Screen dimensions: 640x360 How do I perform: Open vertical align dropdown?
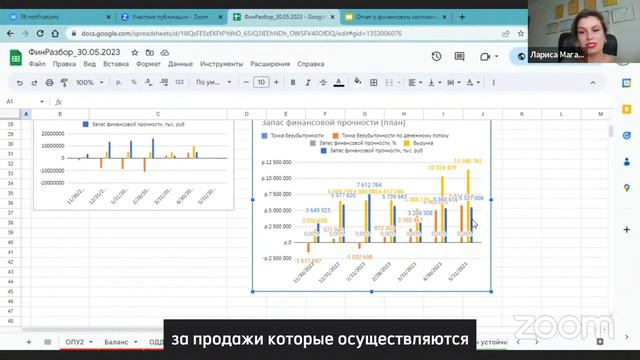[434, 82]
